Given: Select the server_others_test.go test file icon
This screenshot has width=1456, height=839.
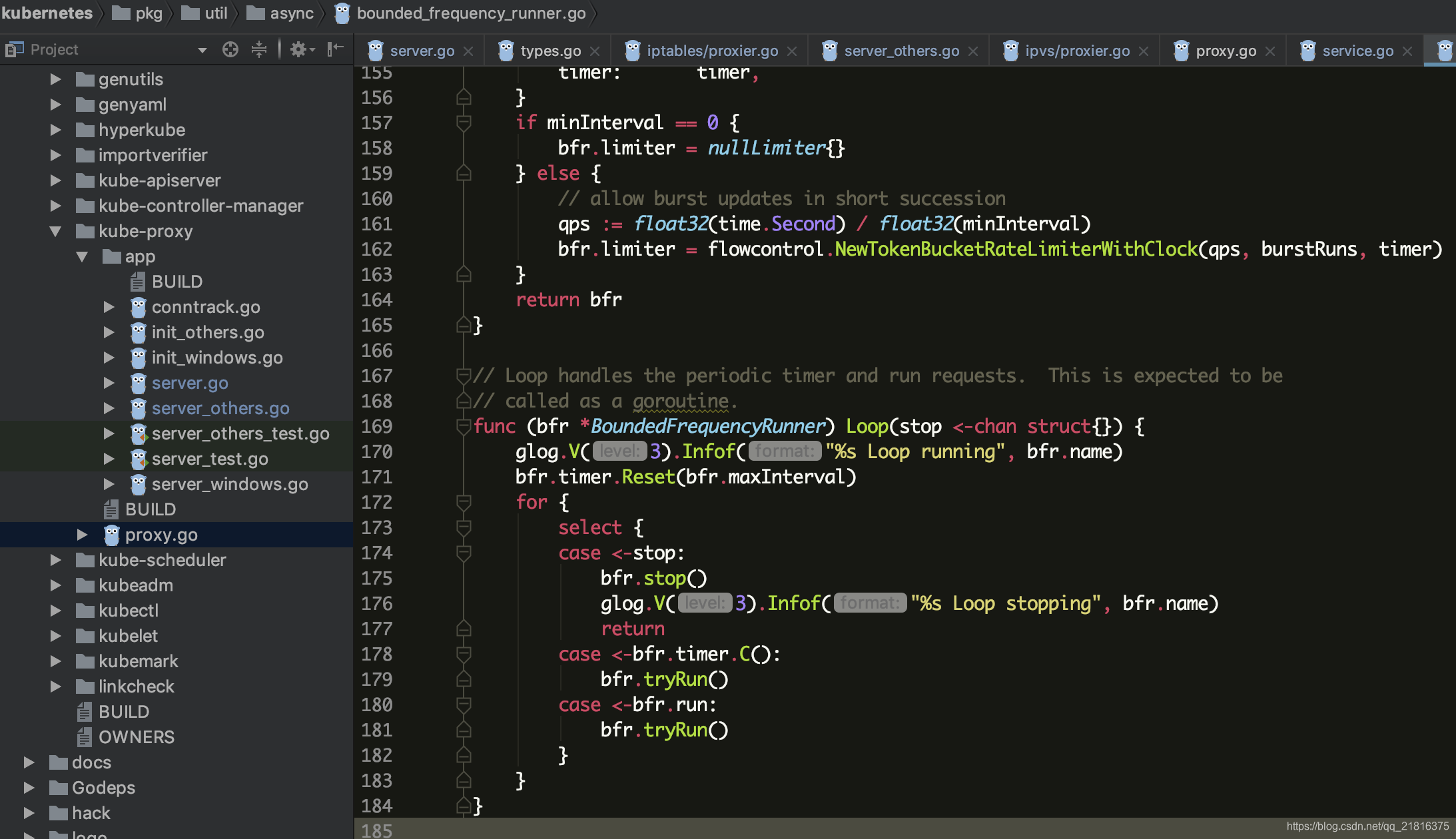Looking at the screenshot, I should coord(138,433).
